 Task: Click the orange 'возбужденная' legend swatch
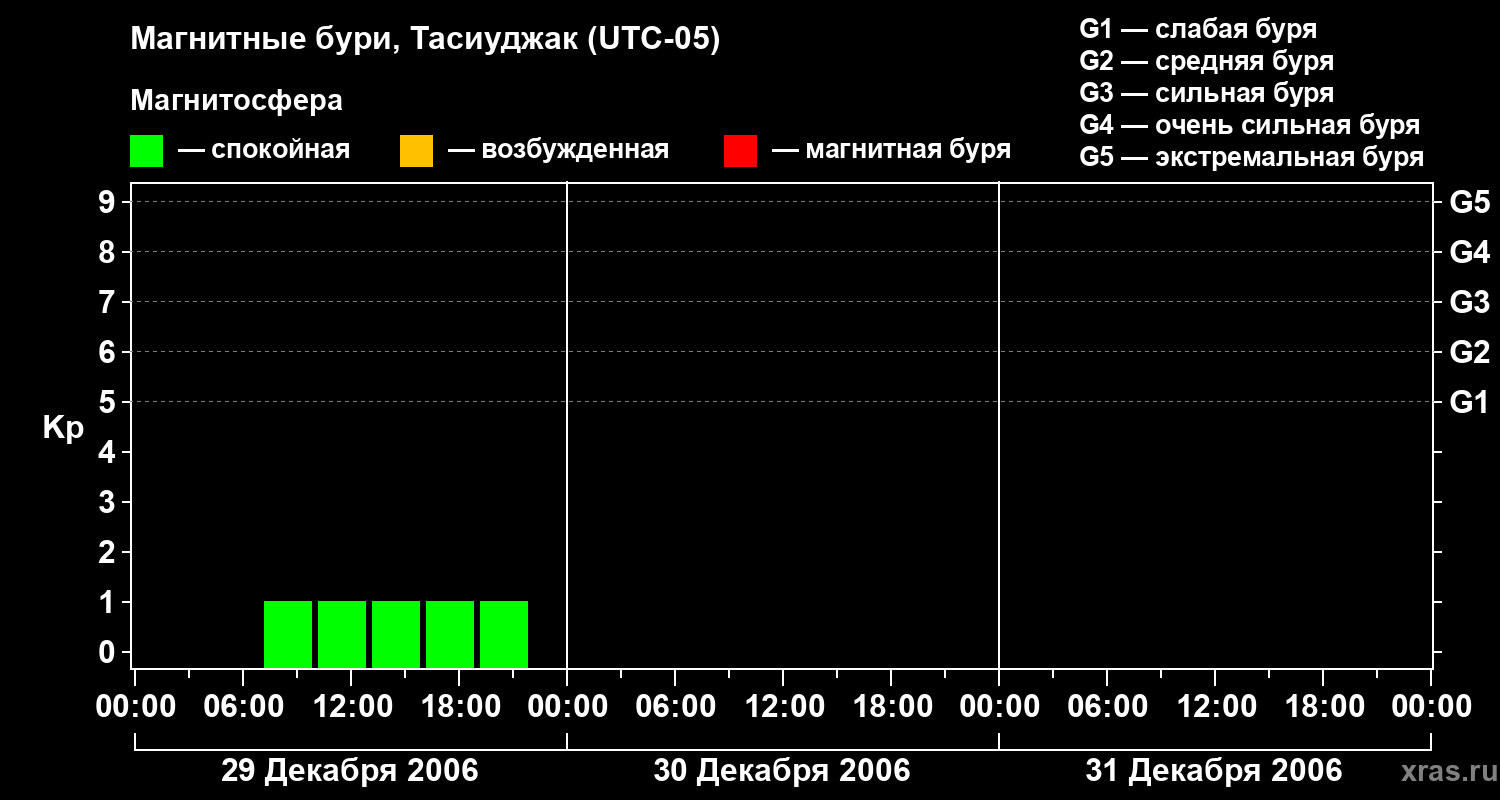[x=416, y=151]
